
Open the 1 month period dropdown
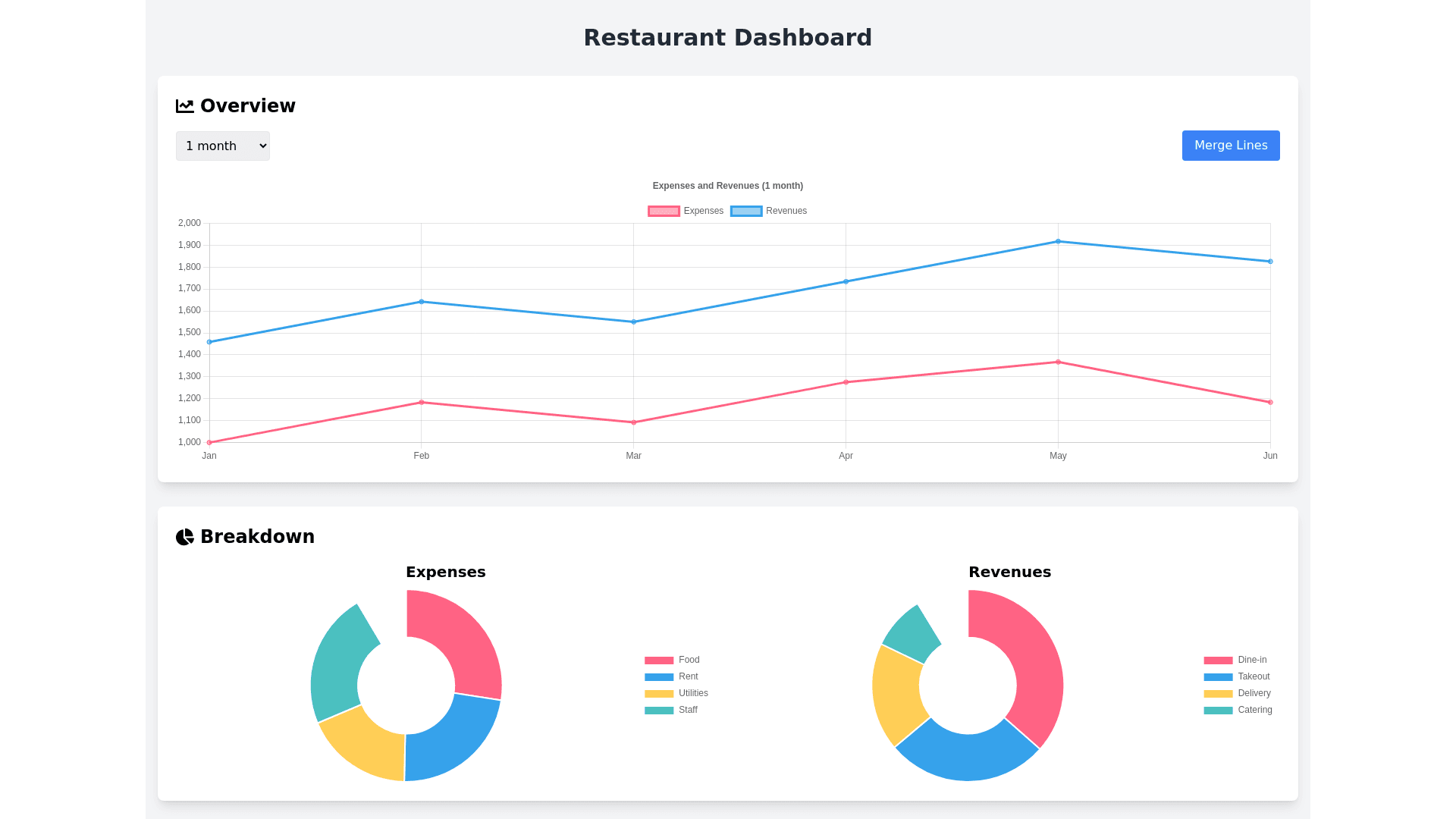(222, 146)
